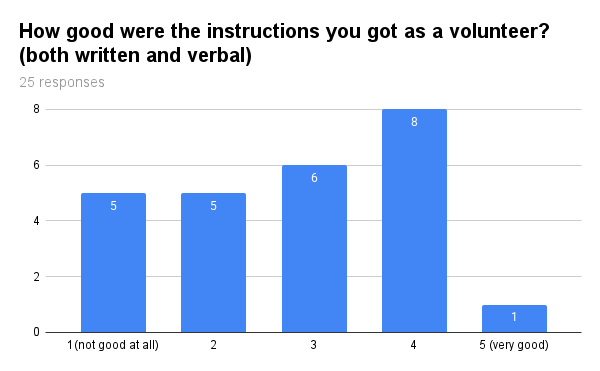
Task: Click the chart title text
Action: click(284, 43)
